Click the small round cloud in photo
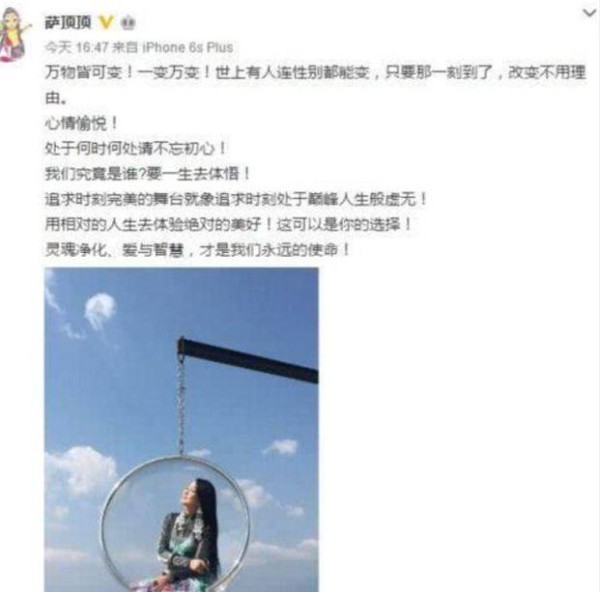Viewport: 600px width, 592px height. (x=99, y=310)
